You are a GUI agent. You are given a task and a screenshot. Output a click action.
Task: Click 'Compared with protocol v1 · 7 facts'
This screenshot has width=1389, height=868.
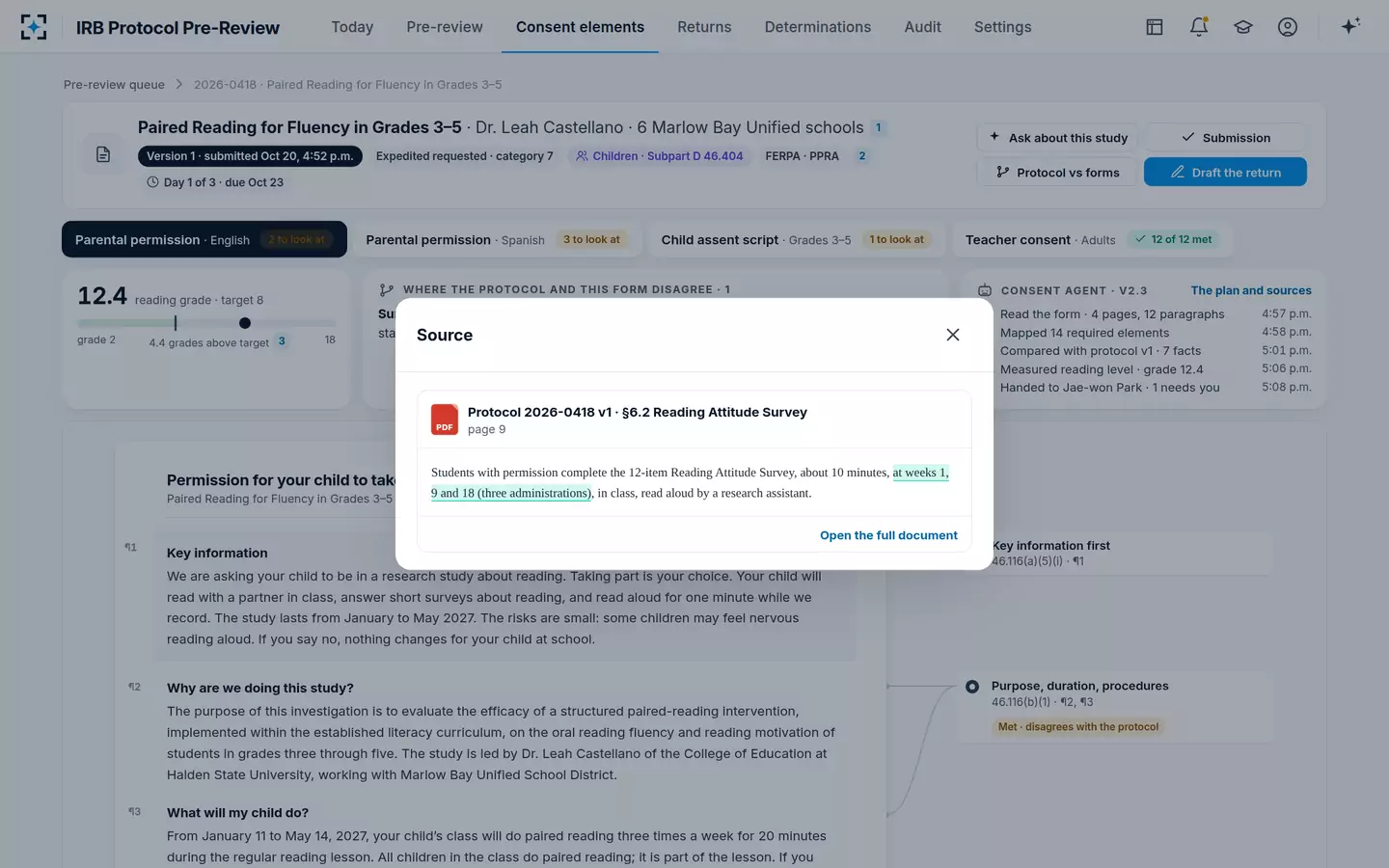pos(1156,351)
